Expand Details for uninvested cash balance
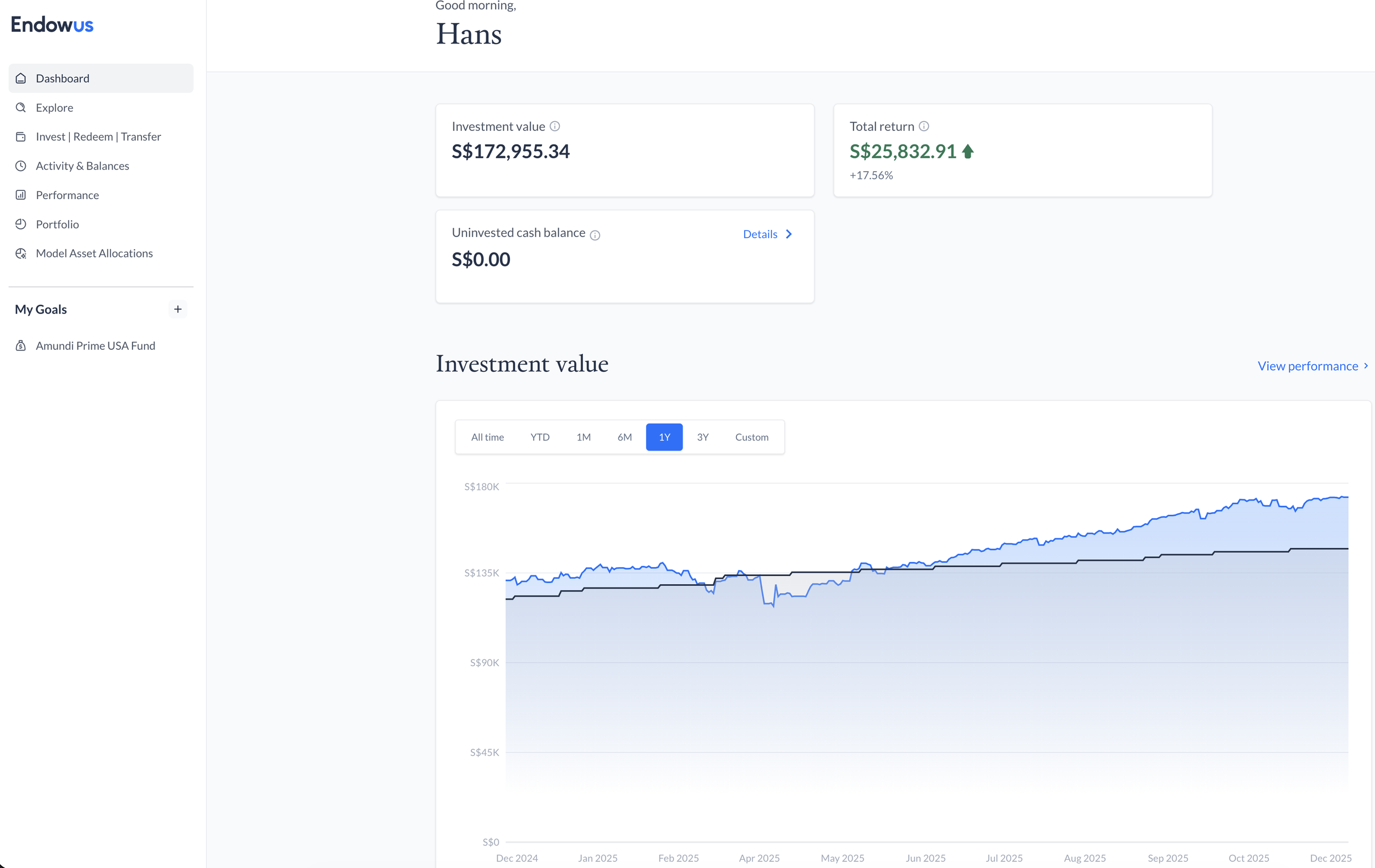1375x868 pixels. point(767,234)
